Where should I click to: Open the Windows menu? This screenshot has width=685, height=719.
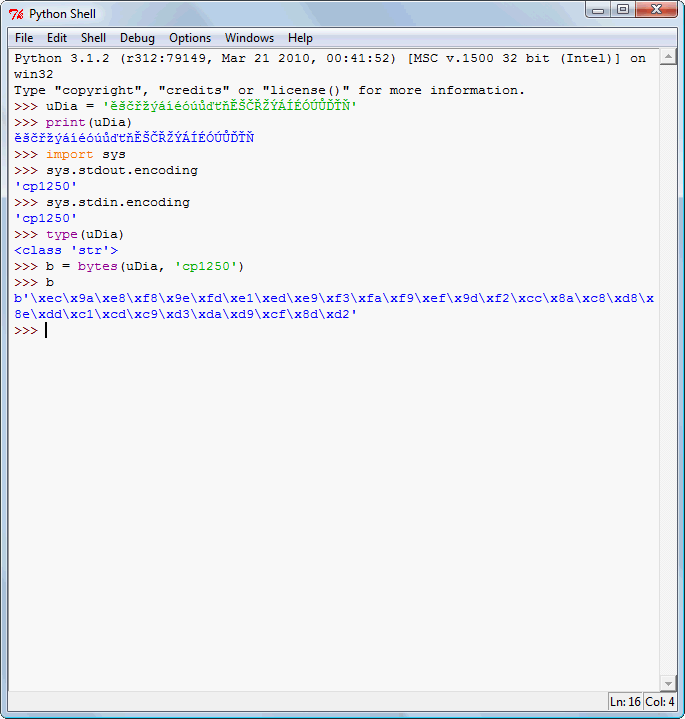[249, 38]
